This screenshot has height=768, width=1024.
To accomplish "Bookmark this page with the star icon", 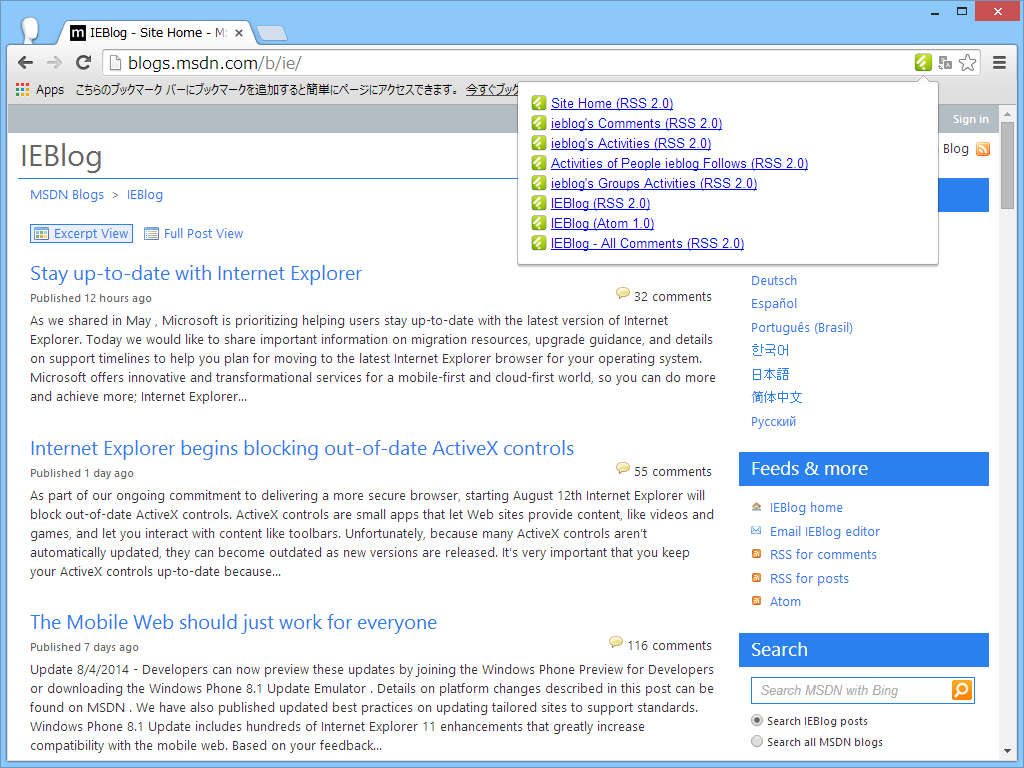I will [968, 63].
